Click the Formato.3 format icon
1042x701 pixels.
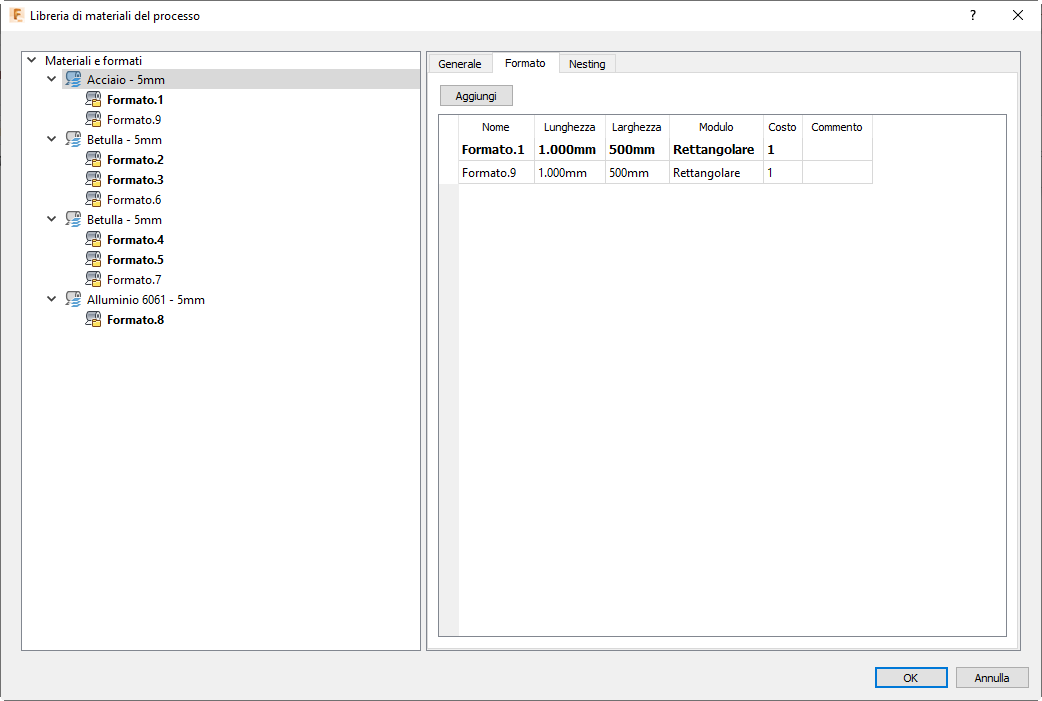click(x=94, y=179)
